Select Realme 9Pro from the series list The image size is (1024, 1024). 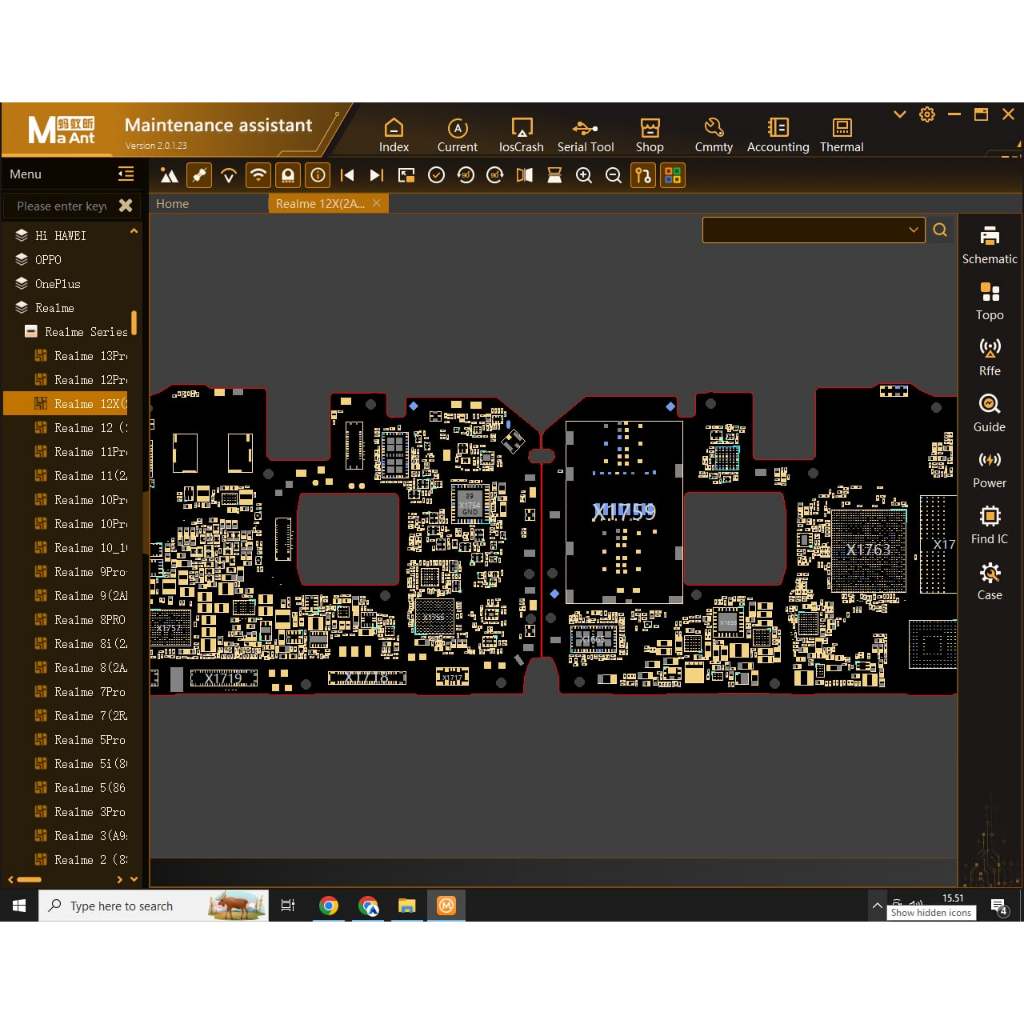(85, 571)
